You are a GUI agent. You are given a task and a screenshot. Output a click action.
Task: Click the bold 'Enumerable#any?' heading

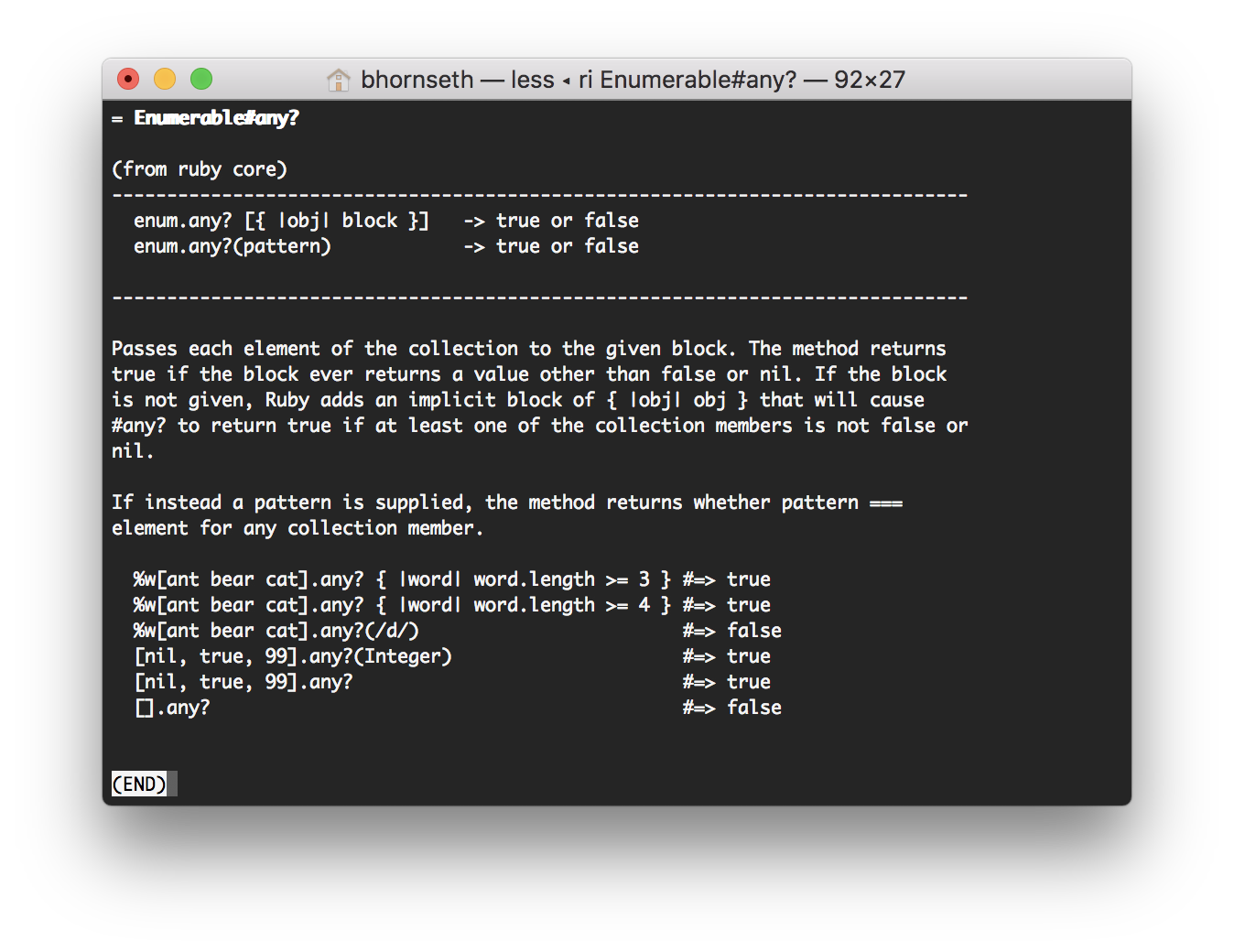216,118
